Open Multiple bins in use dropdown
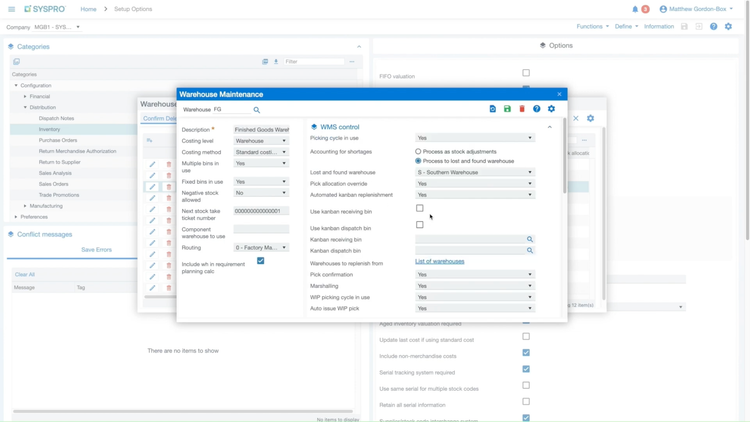This screenshot has width=750, height=422. click(261, 163)
